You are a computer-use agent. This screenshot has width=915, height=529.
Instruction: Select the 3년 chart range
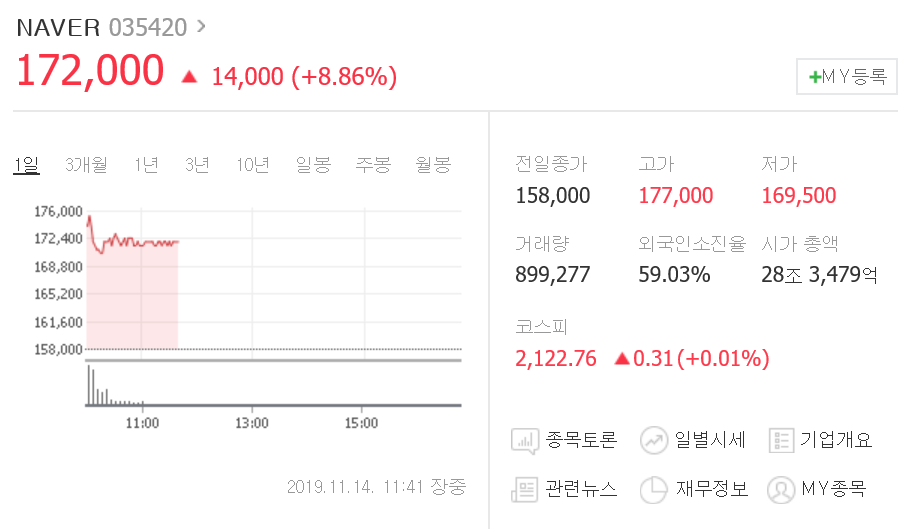197,165
